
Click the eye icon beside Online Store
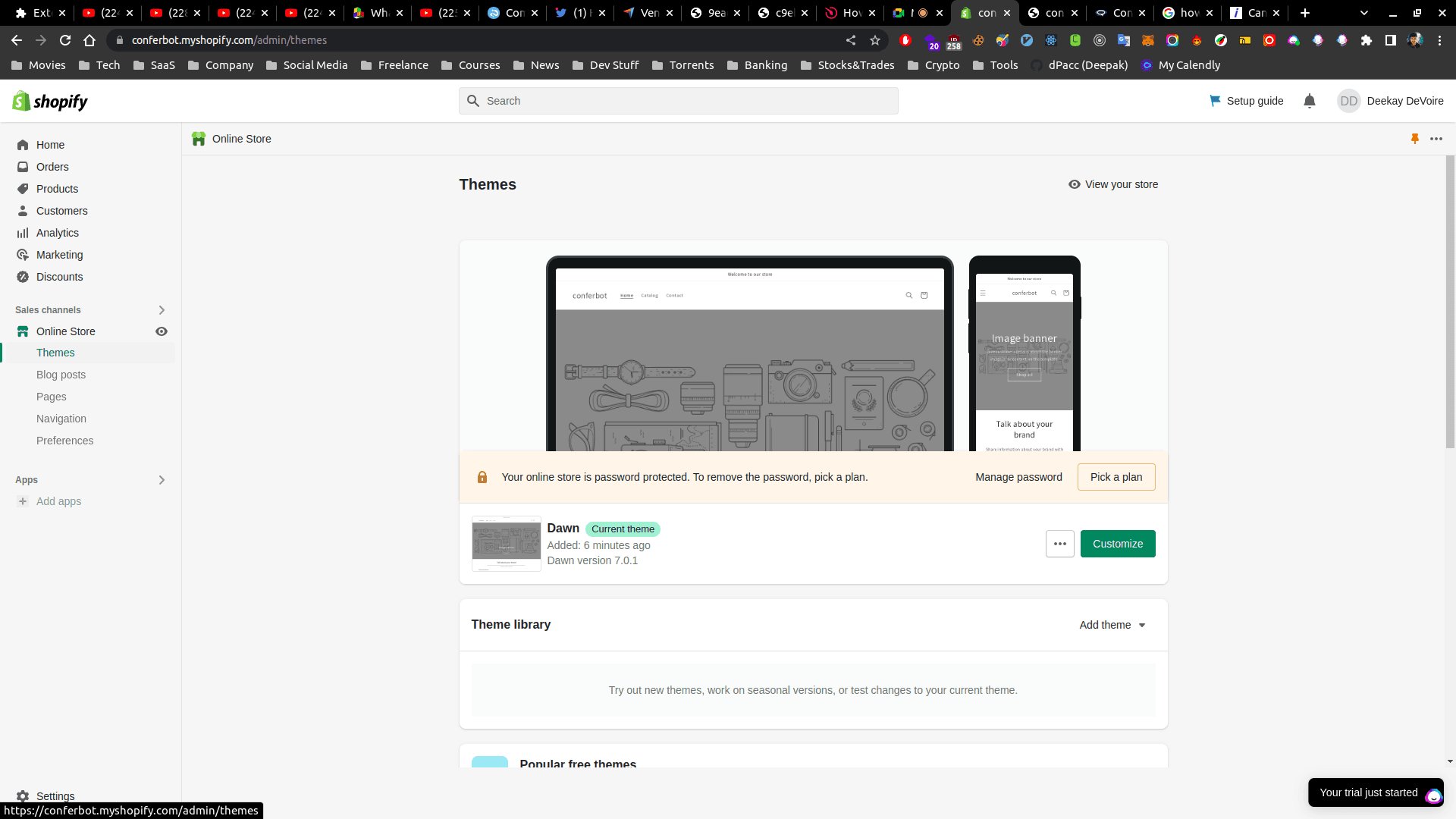click(x=162, y=331)
